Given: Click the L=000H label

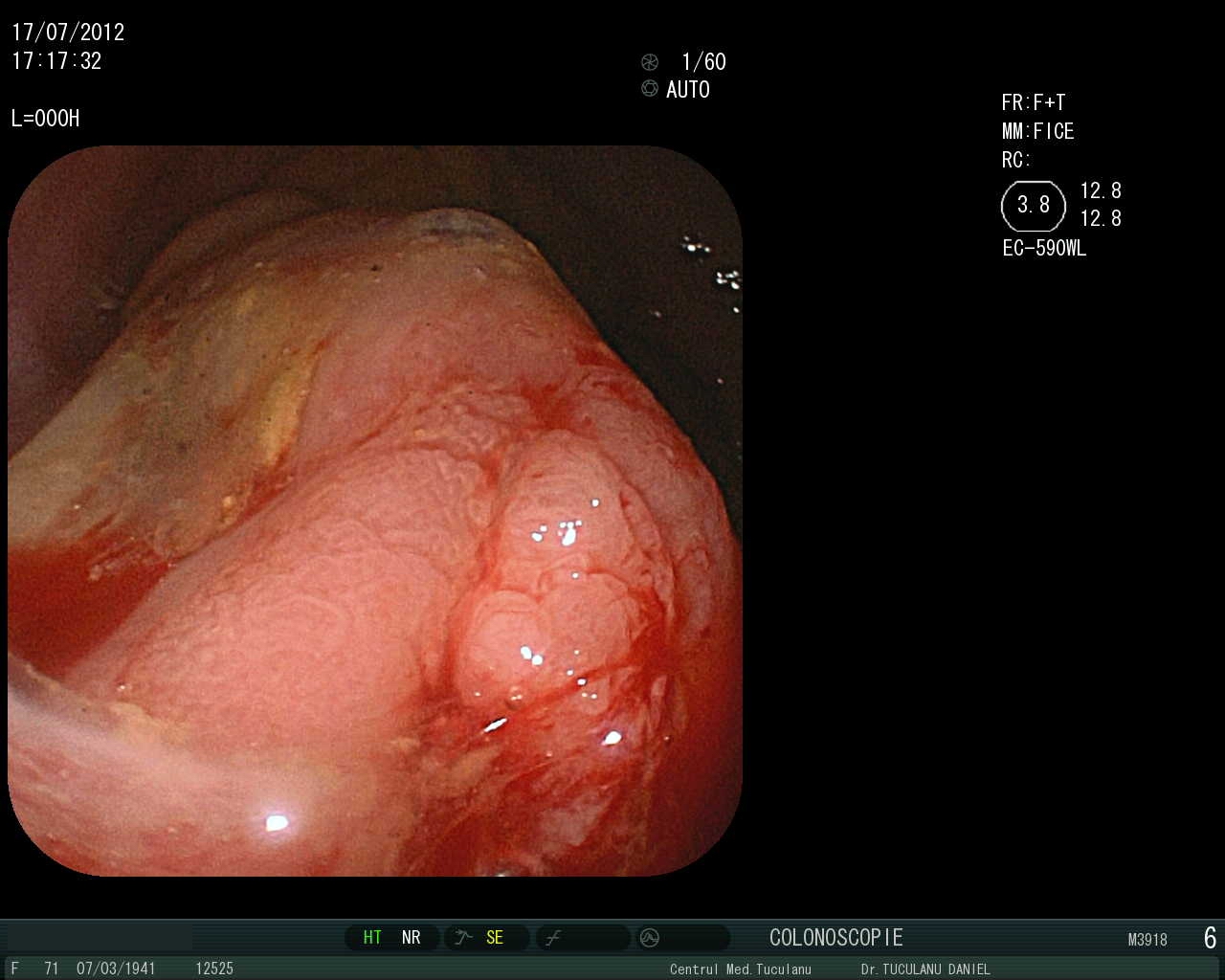Looking at the screenshot, I should (x=46, y=119).
